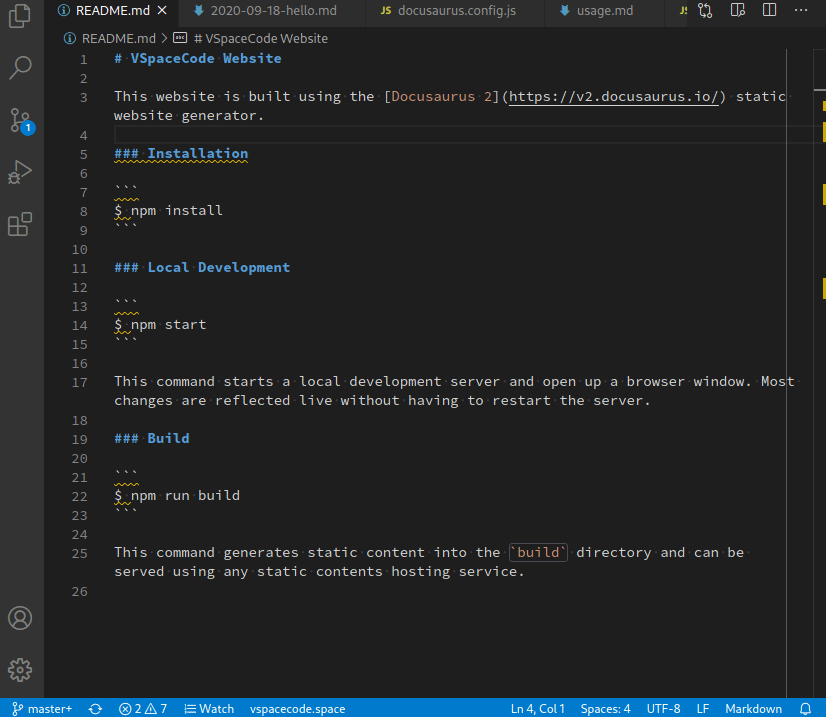Open the Run and Debug view
Screen dimensions: 826x717
tap(20, 172)
